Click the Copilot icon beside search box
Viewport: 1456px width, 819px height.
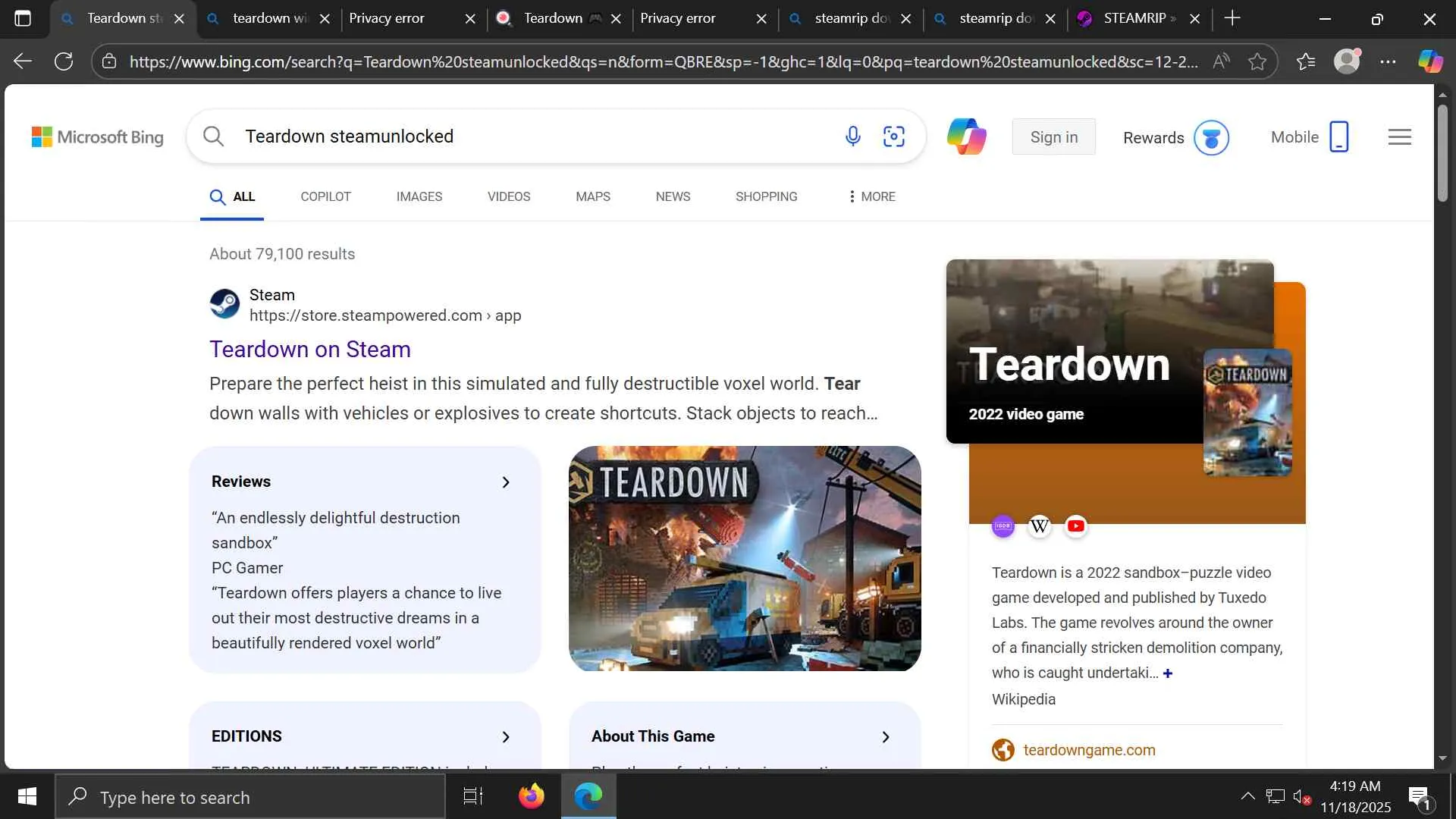966,136
